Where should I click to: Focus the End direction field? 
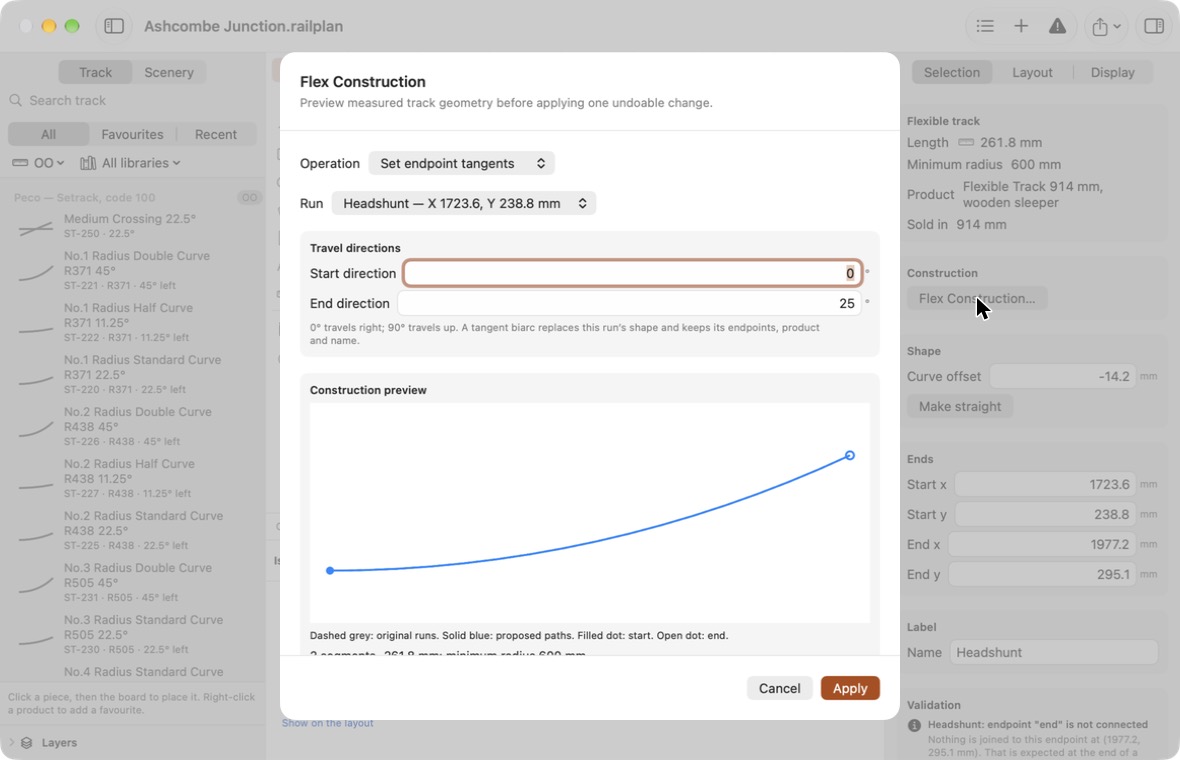(629, 303)
